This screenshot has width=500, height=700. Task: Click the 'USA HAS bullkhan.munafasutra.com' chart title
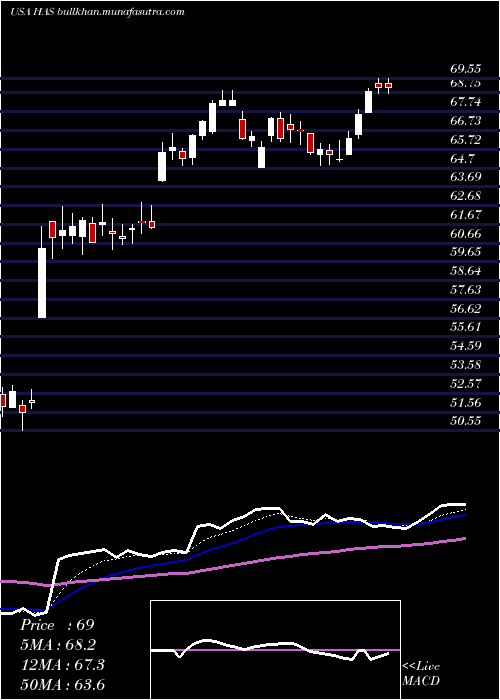click(x=97, y=12)
